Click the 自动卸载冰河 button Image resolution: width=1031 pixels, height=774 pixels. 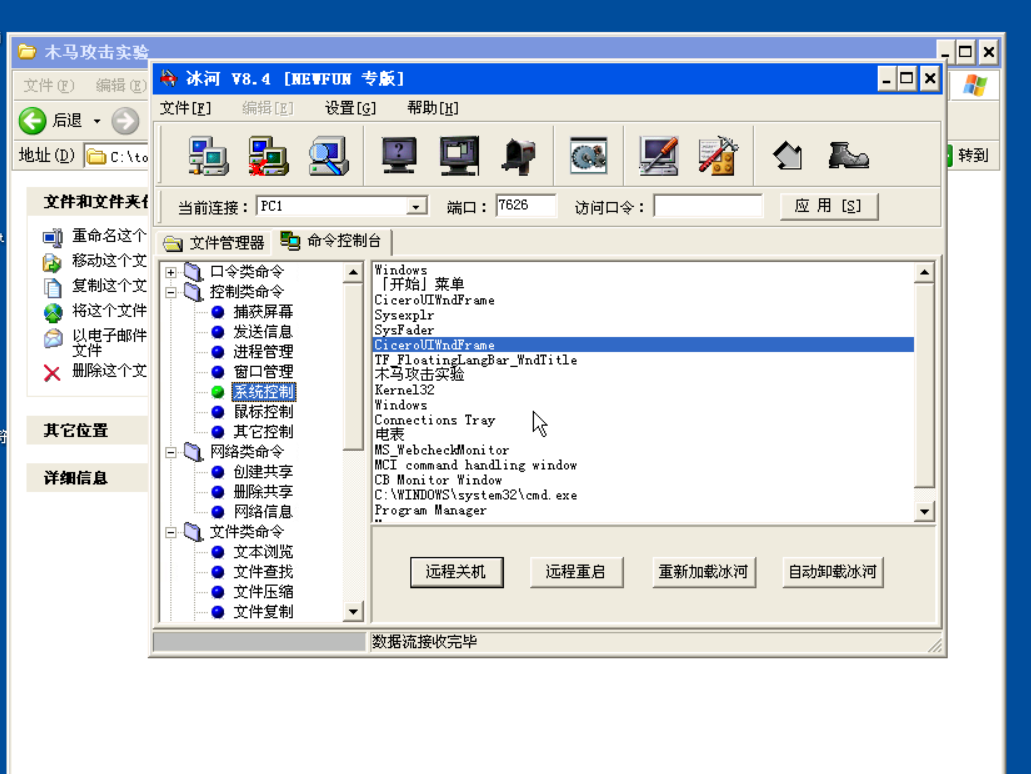[832, 572]
